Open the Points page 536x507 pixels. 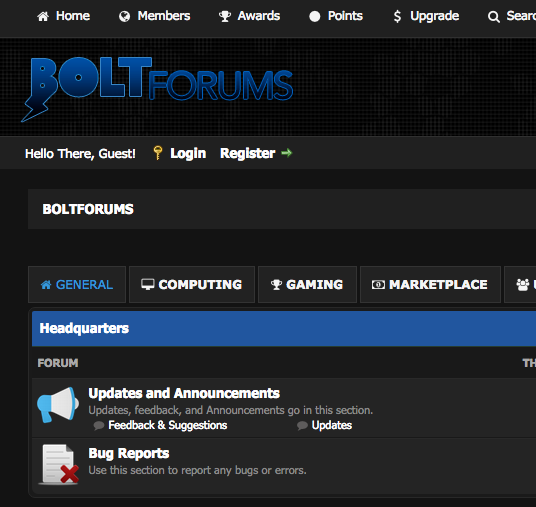coord(345,16)
